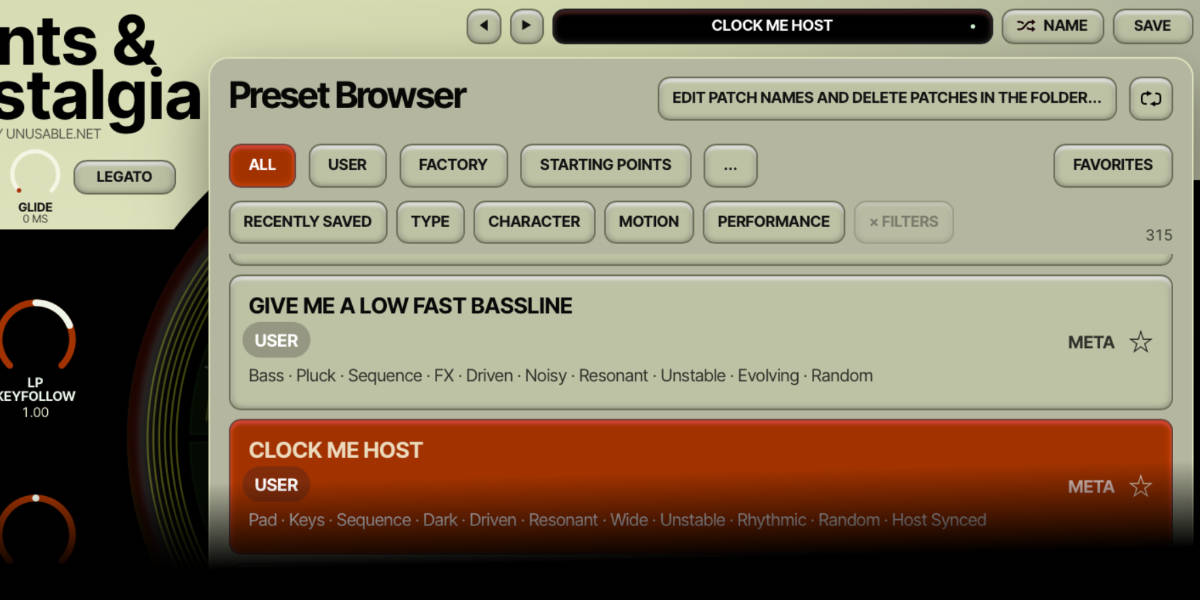
Task: Expand the TYPE filter group
Action: pos(430,222)
